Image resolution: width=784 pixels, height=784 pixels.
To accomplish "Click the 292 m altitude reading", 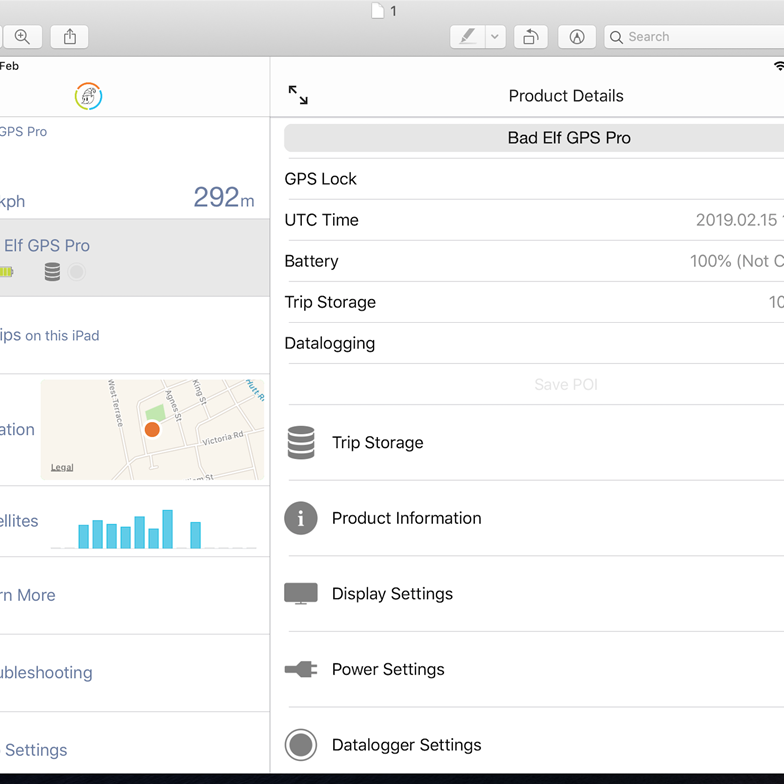I will (x=224, y=197).
